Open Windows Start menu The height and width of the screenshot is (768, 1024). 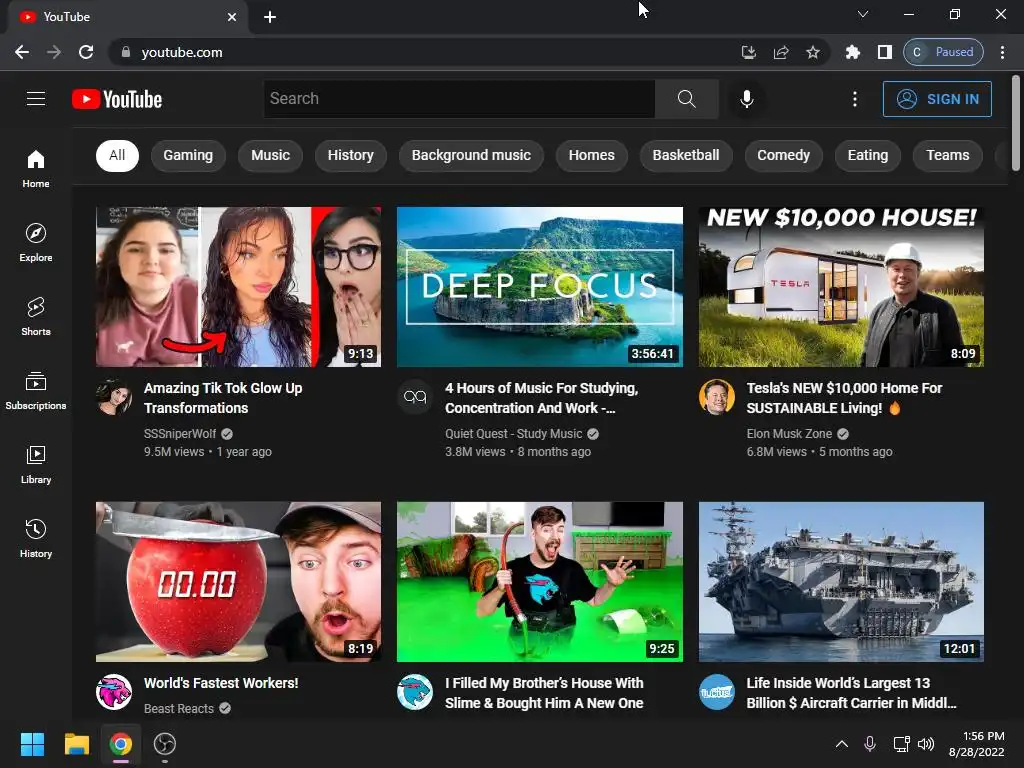pos(32,744)
